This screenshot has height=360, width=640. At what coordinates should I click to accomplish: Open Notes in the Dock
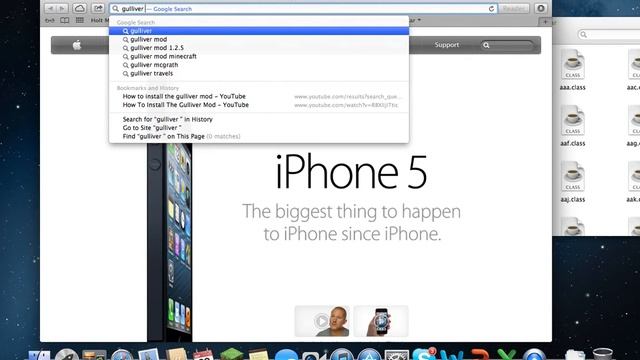[x=258, y=354]
